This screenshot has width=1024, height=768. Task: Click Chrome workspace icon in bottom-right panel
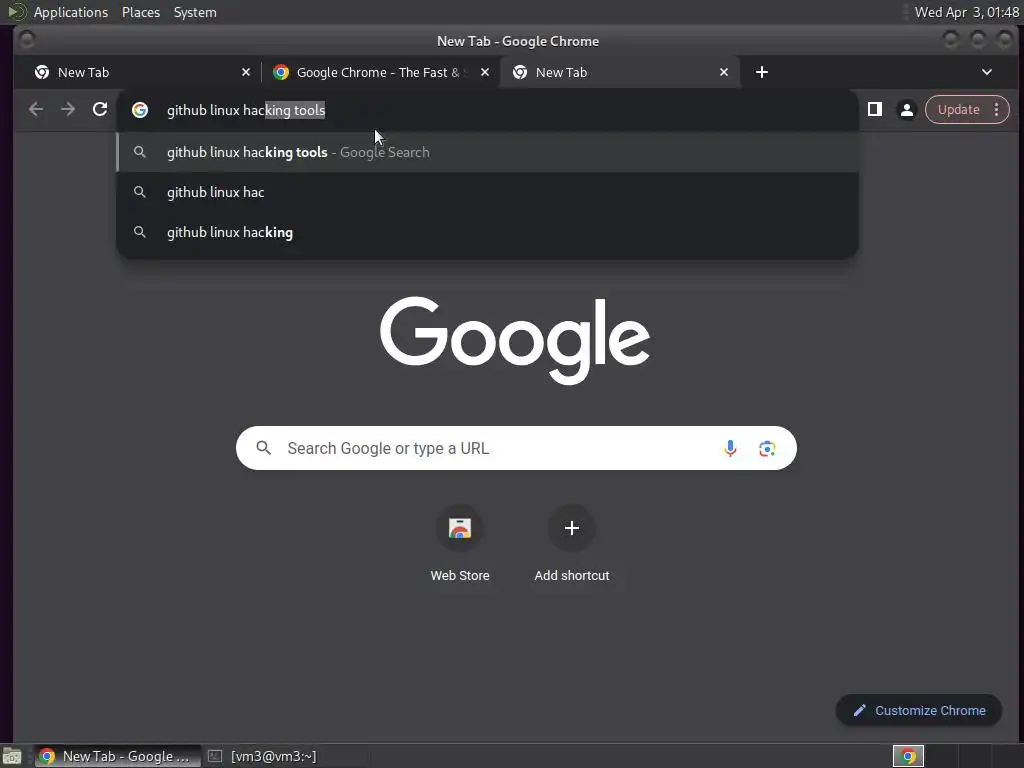(x=908, y=756)
